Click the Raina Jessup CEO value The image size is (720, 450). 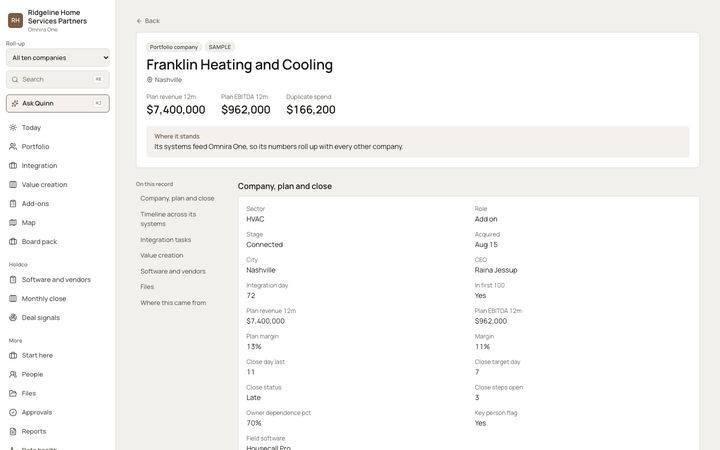[496, 270]
